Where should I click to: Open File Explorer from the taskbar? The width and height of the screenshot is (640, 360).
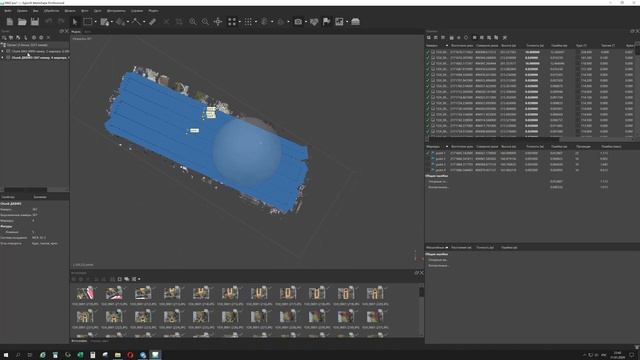point(118,355)
